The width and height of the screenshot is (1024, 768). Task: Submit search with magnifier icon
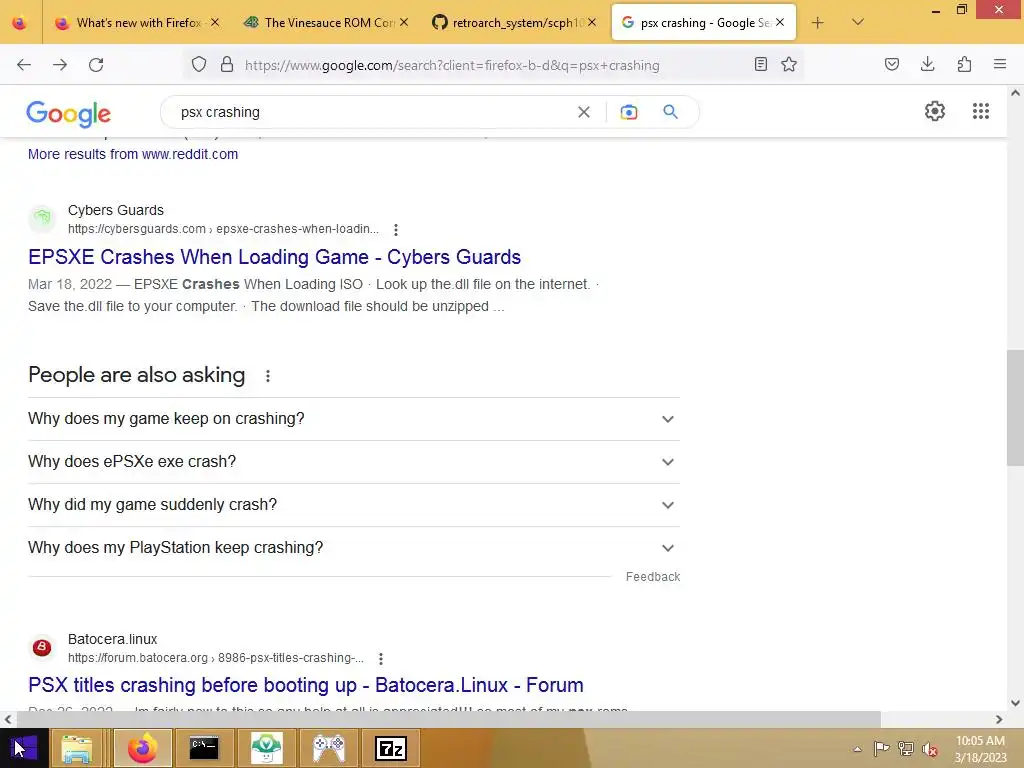(x=671, y=112)
